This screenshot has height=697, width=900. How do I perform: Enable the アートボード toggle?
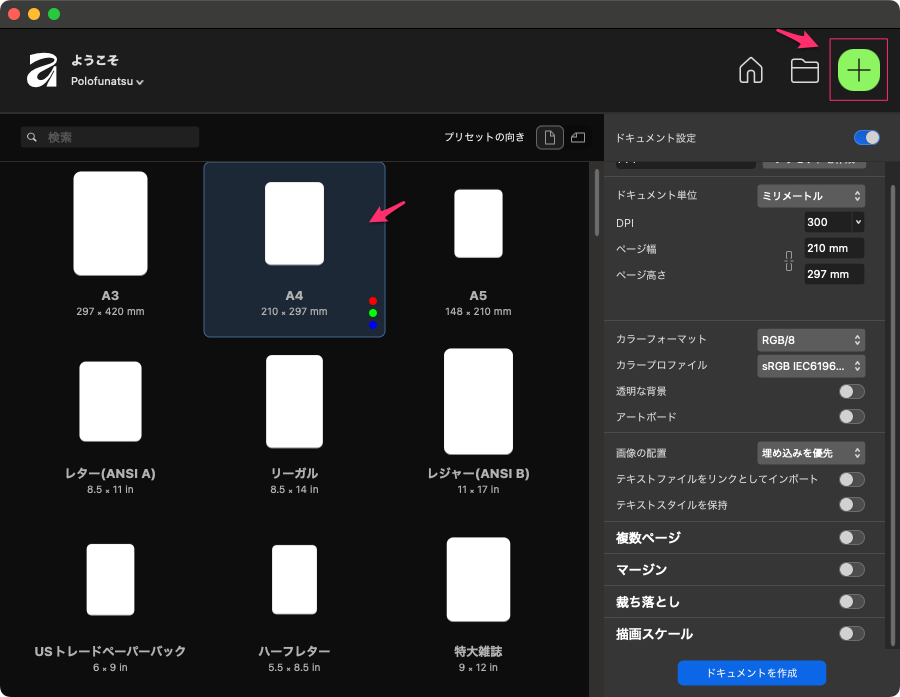pos(851,417)
